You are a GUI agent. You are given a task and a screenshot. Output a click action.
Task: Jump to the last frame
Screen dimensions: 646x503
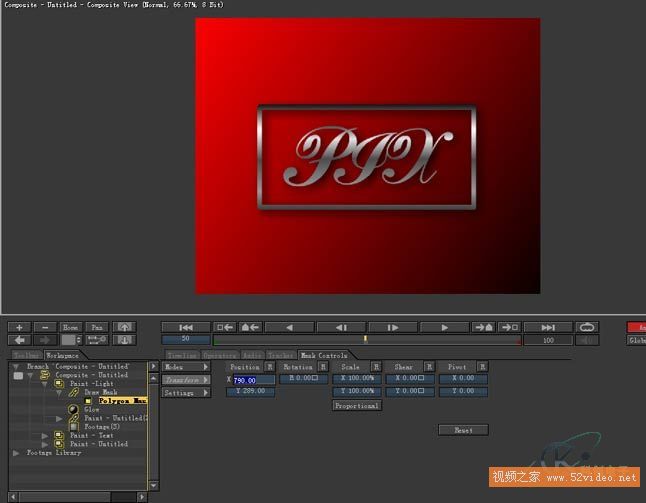[548, 327]
